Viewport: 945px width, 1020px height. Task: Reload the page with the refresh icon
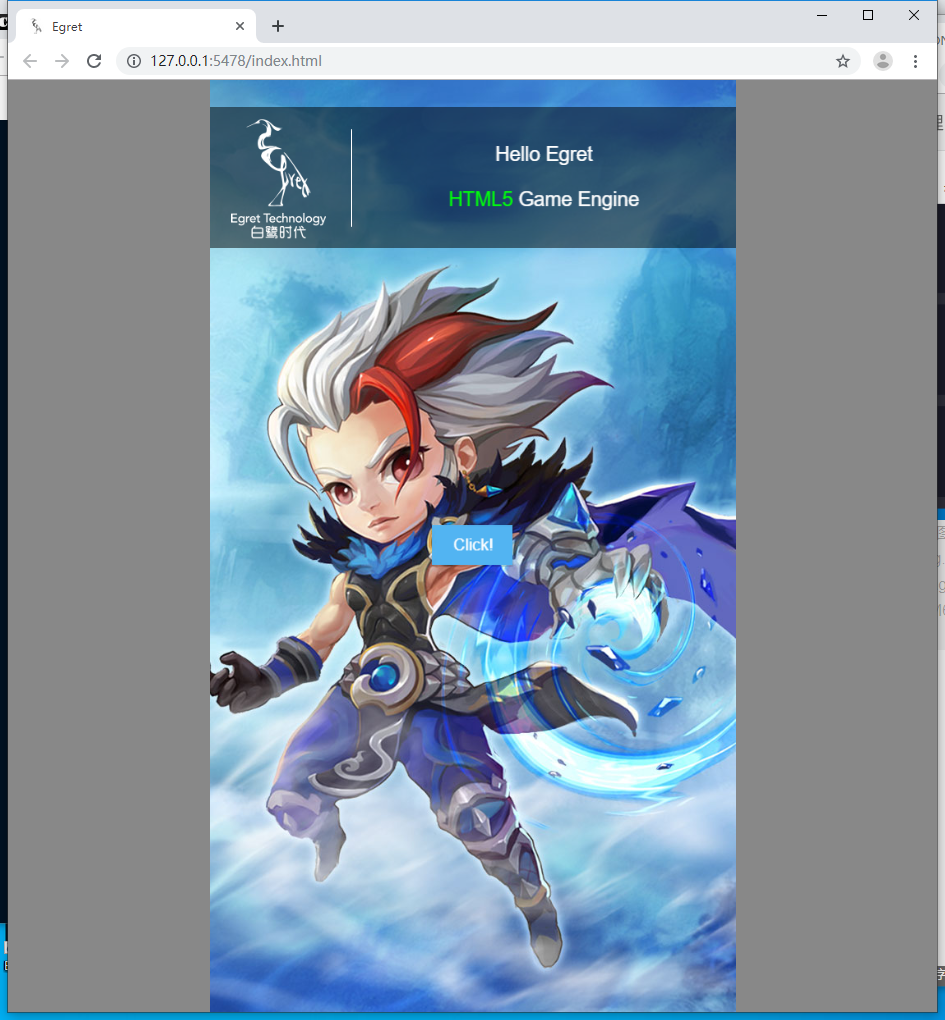coord(94,61)
